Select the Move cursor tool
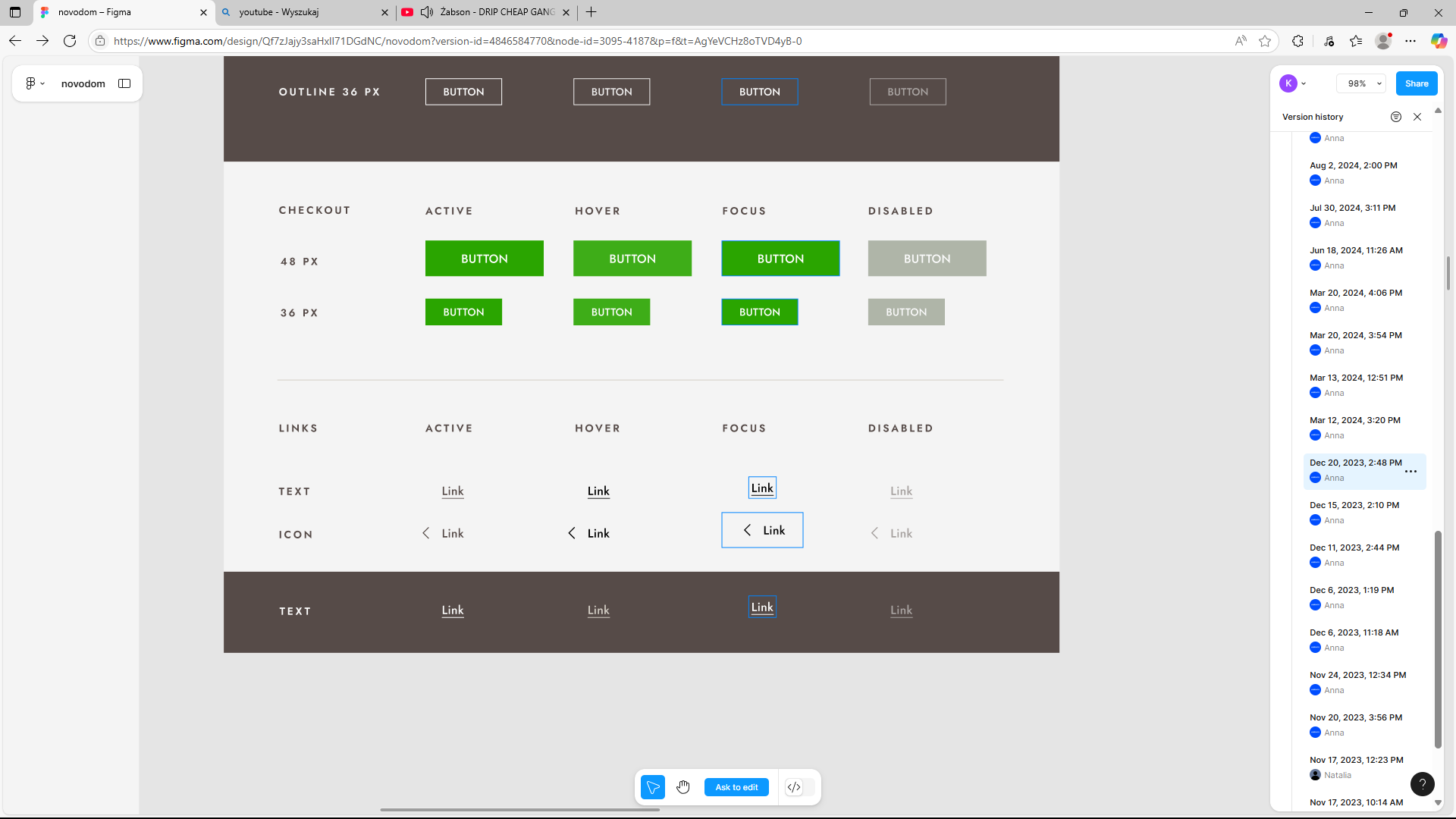 (652, 787)
